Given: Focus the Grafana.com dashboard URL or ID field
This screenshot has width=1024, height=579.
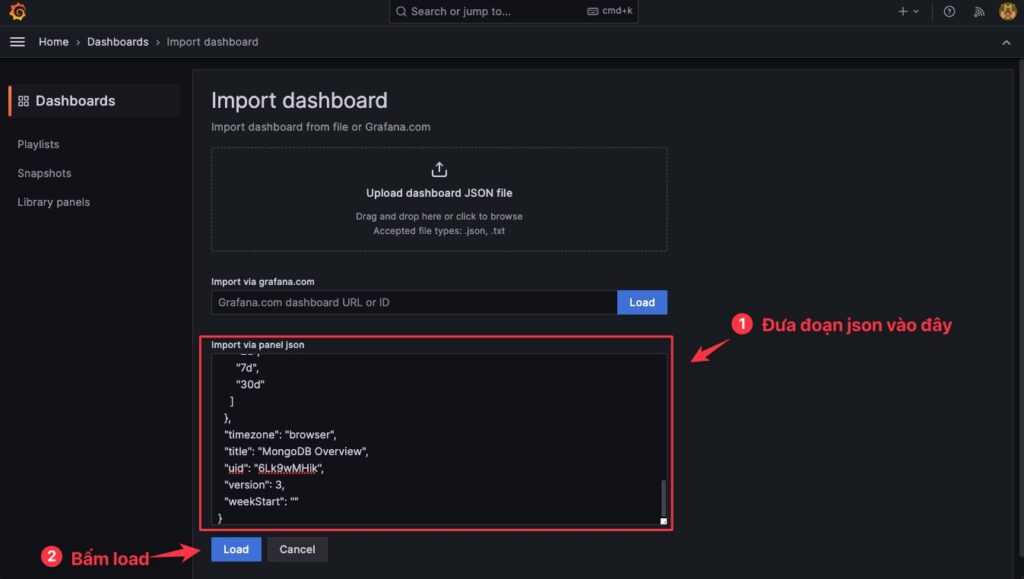Looking at the screenshot, I should tap(414, 302).
